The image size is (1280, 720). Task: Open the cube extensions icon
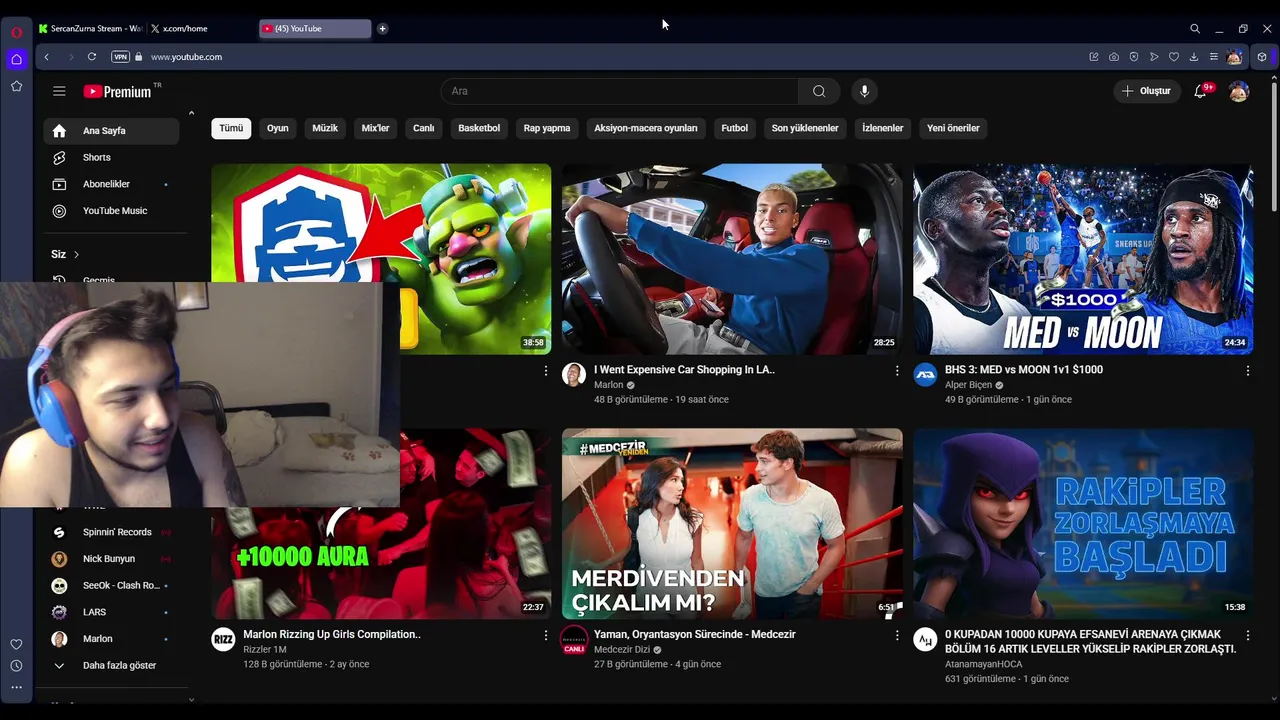coord(1262,57)
